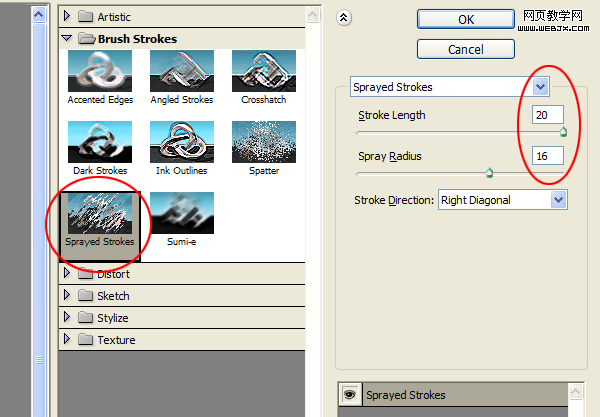This screenshot has height=417, width=600.
Task: Click the Stroke Length slider handle
Action: [563, 132]
